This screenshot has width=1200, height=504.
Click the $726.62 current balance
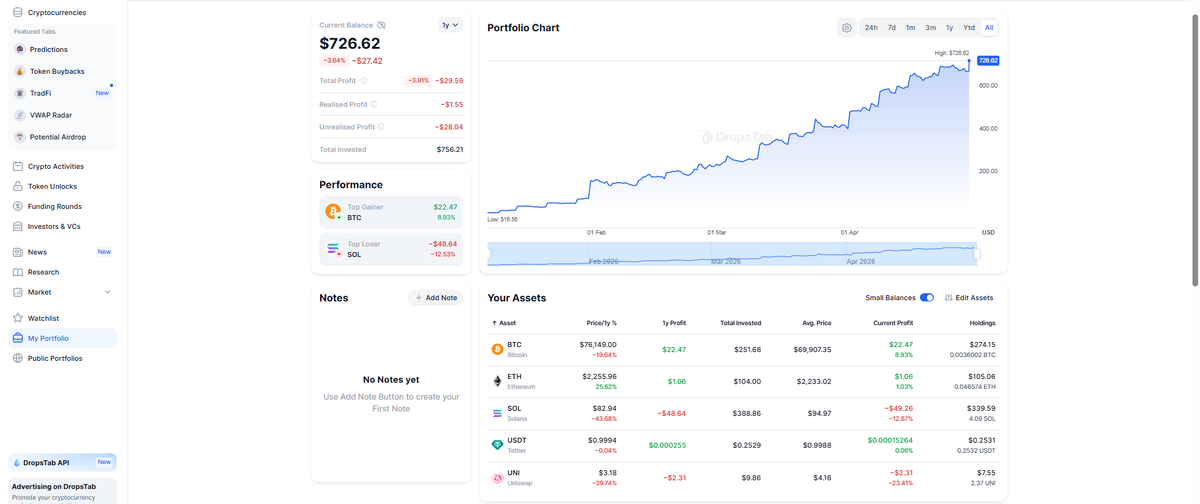(350, 44)
